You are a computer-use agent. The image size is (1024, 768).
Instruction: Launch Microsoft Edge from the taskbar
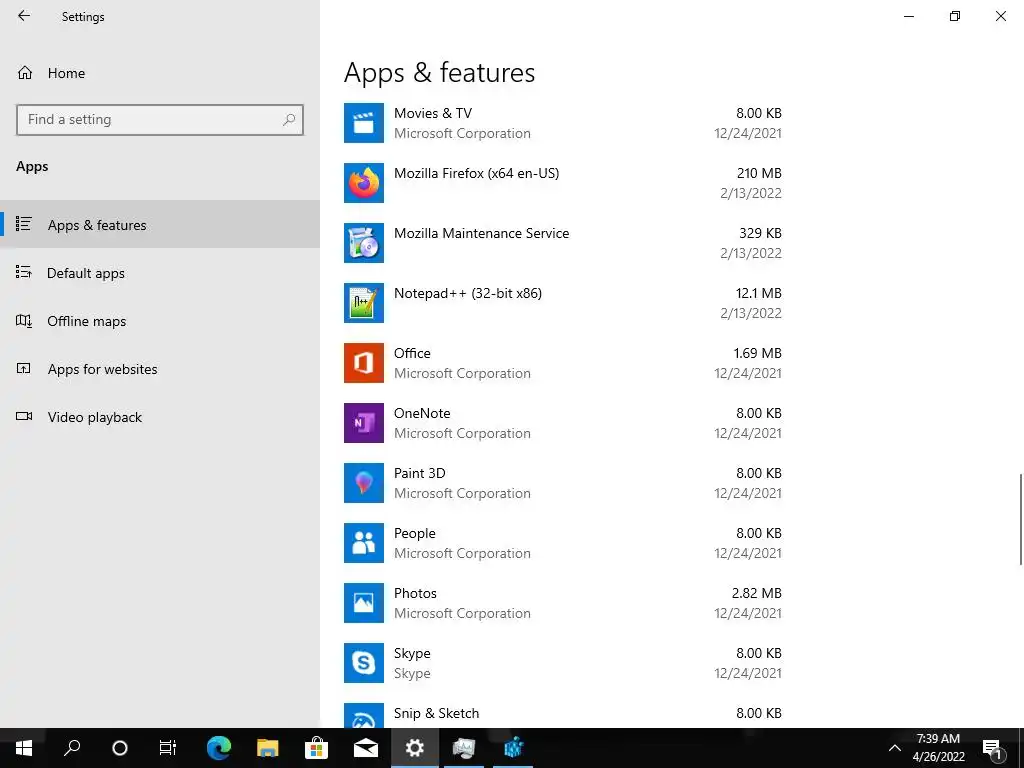219,748
